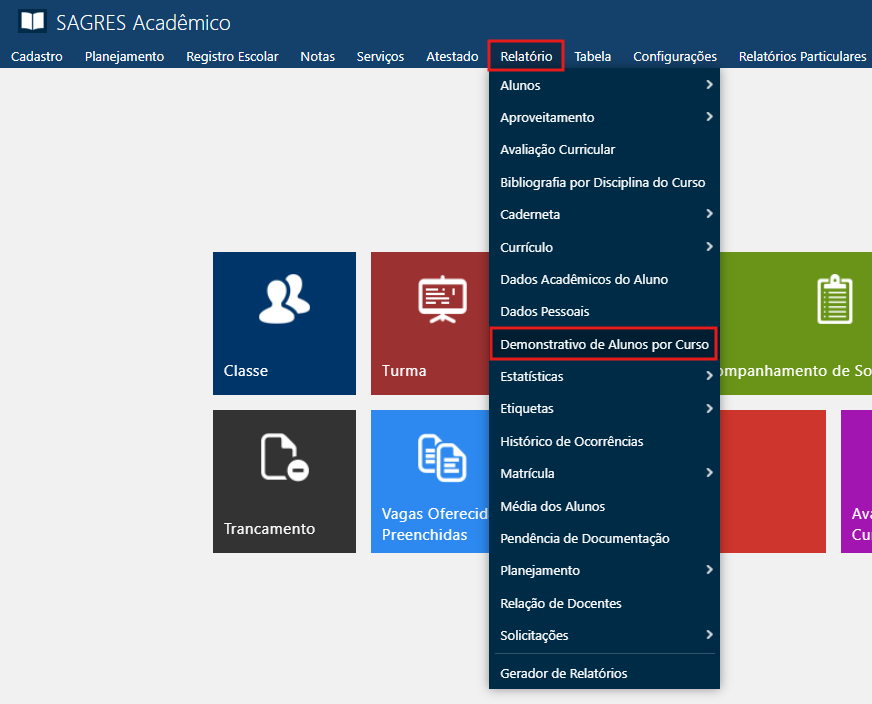Select Histórico de Ocorrências

click(x=572, y=441)
